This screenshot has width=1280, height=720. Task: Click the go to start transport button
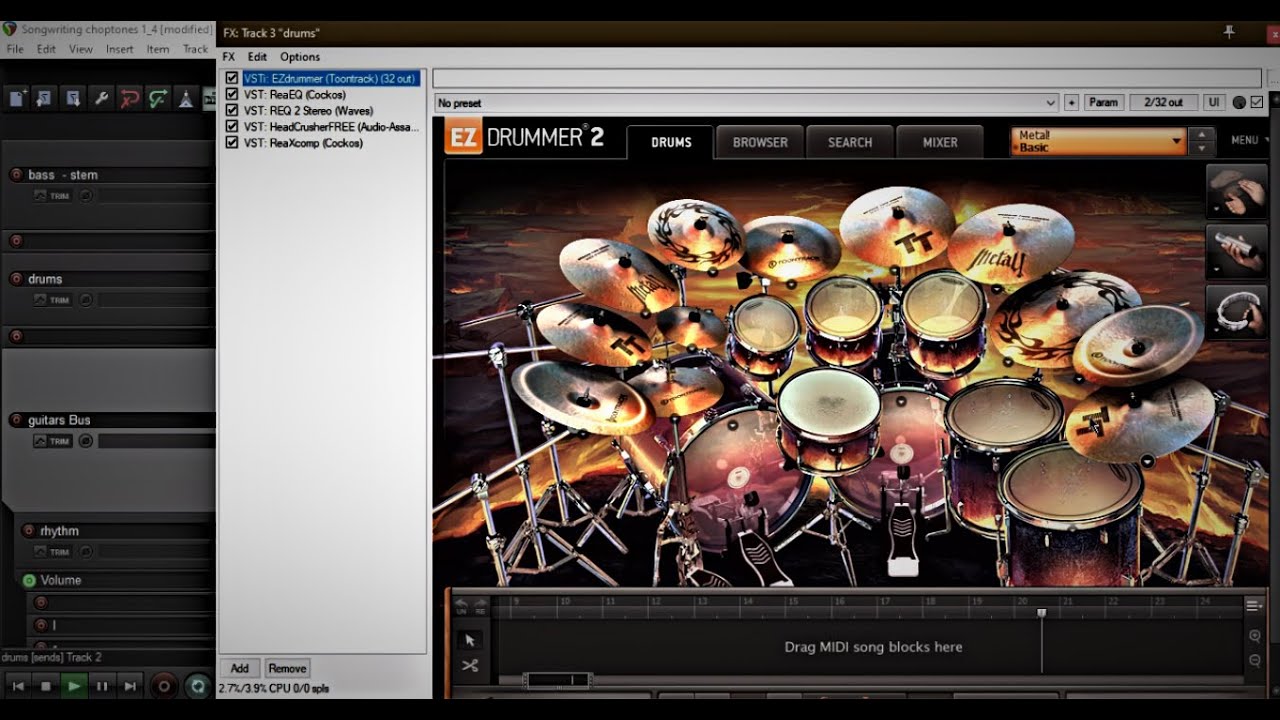pyautogui.click(x=17, y=686)
